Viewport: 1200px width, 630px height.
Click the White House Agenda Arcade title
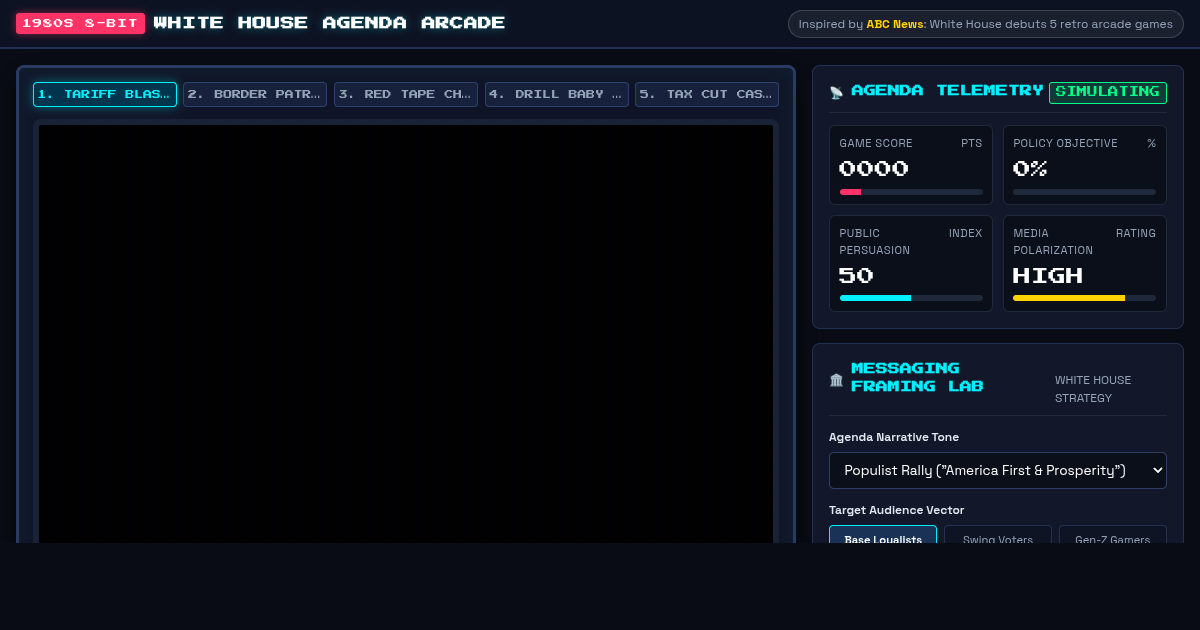(330, 23)
